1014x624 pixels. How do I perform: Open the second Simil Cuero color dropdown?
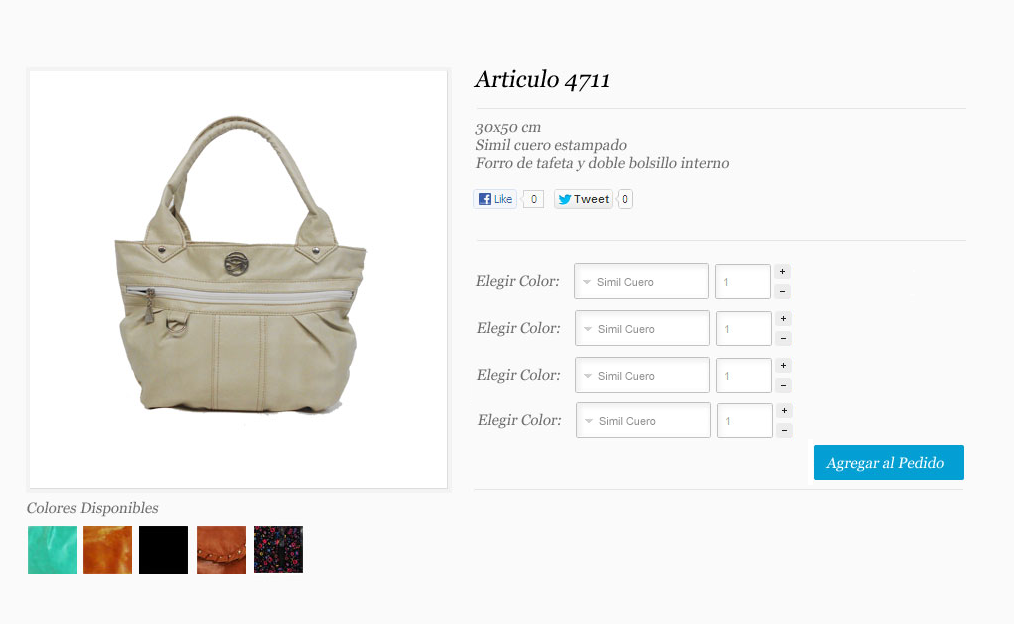coord(642,328)
